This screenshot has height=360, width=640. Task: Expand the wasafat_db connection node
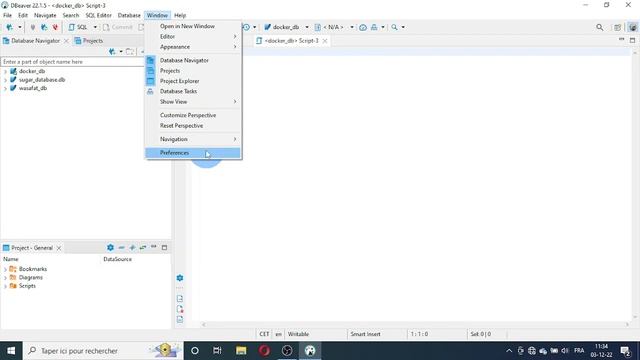(5, 88)
